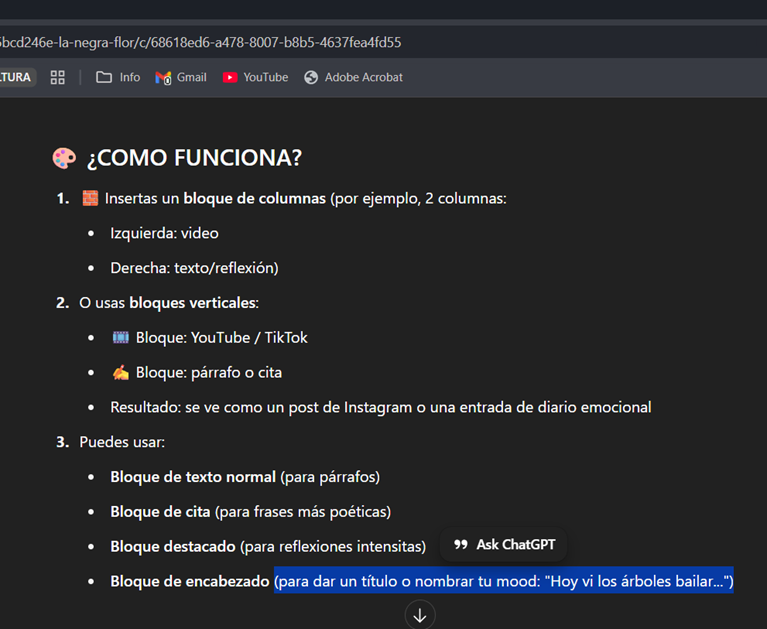Click the address bar URL
767x629 pixels.
pos(200,42)
